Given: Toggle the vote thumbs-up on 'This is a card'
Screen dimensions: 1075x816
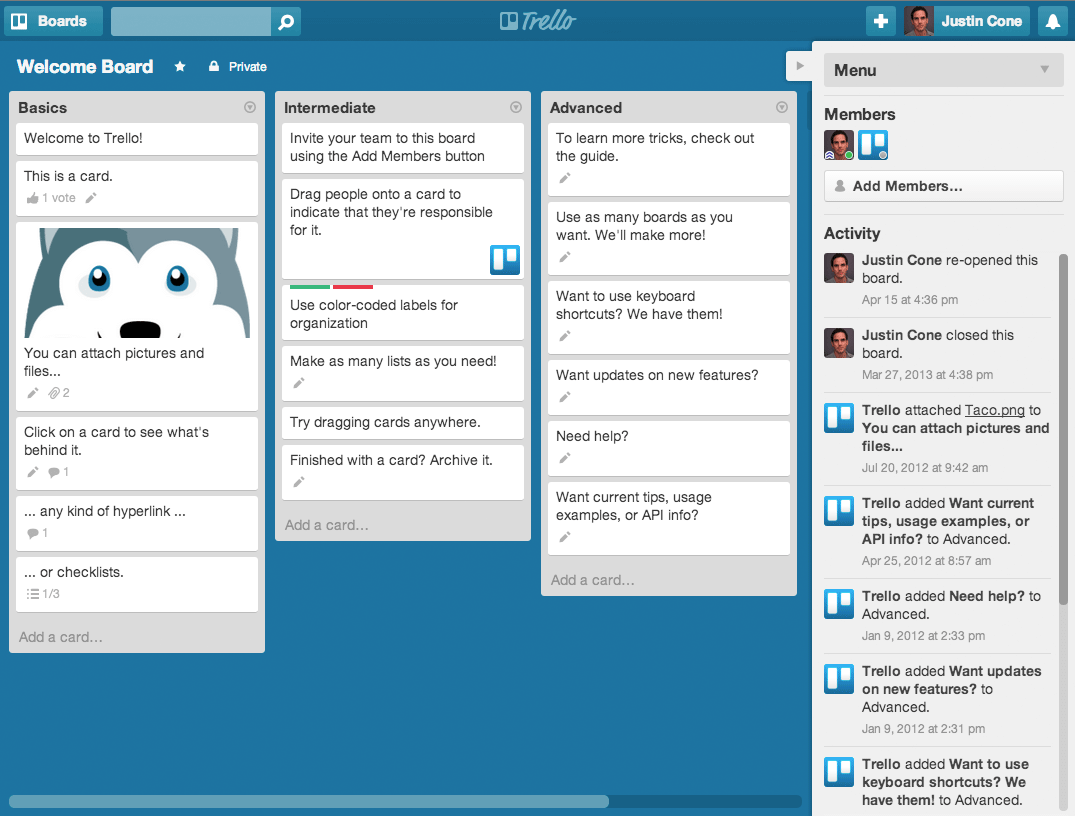Looking at the screenshot, I should coord(31,197).
